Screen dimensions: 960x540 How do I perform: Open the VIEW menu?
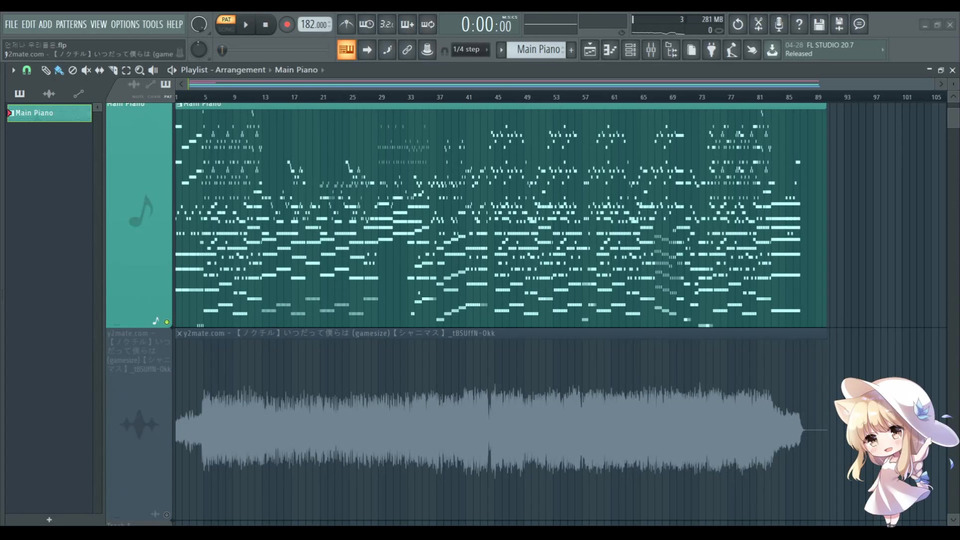point(99,24)
